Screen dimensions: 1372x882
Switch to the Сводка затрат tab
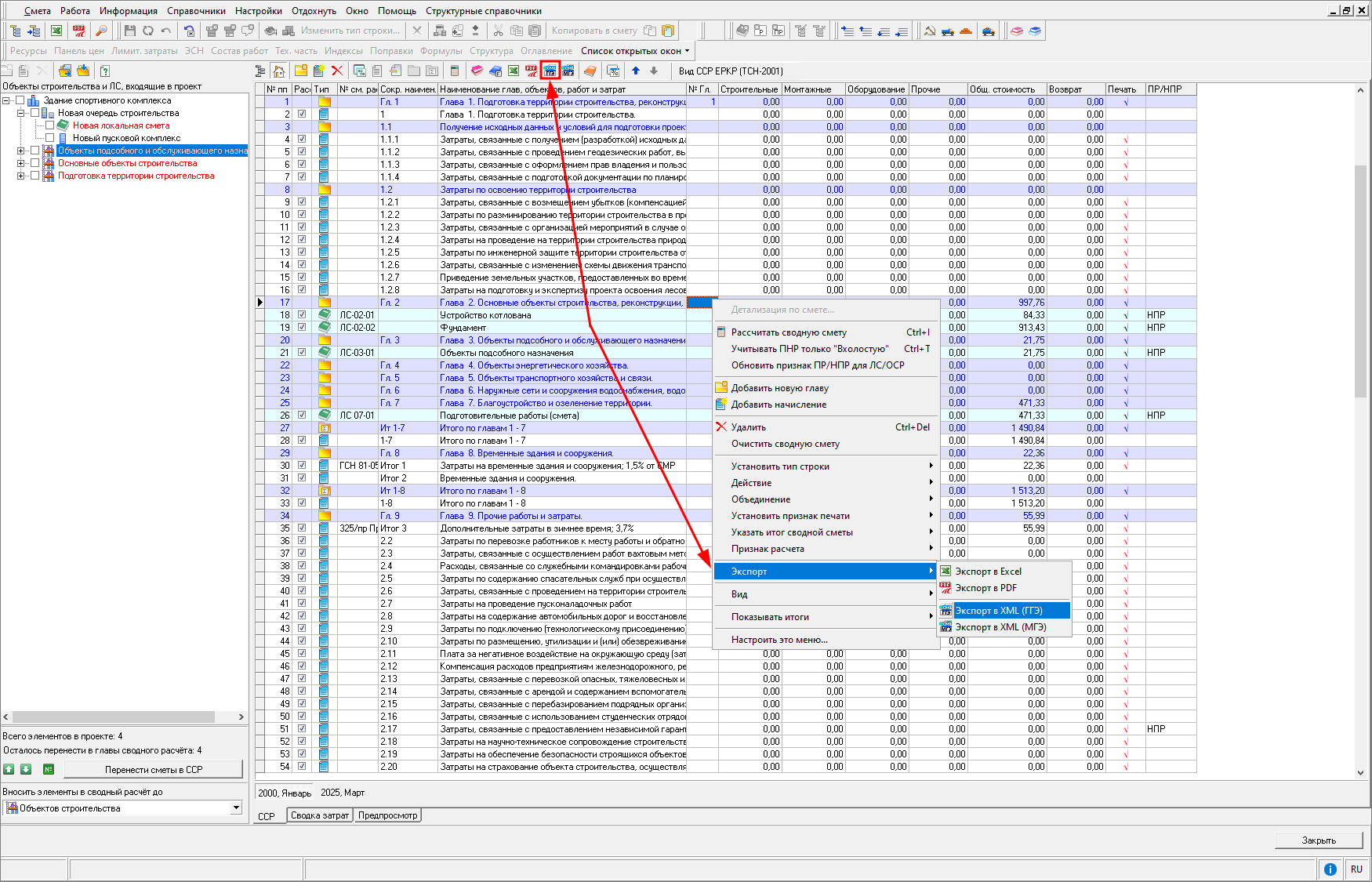[320, 815]
